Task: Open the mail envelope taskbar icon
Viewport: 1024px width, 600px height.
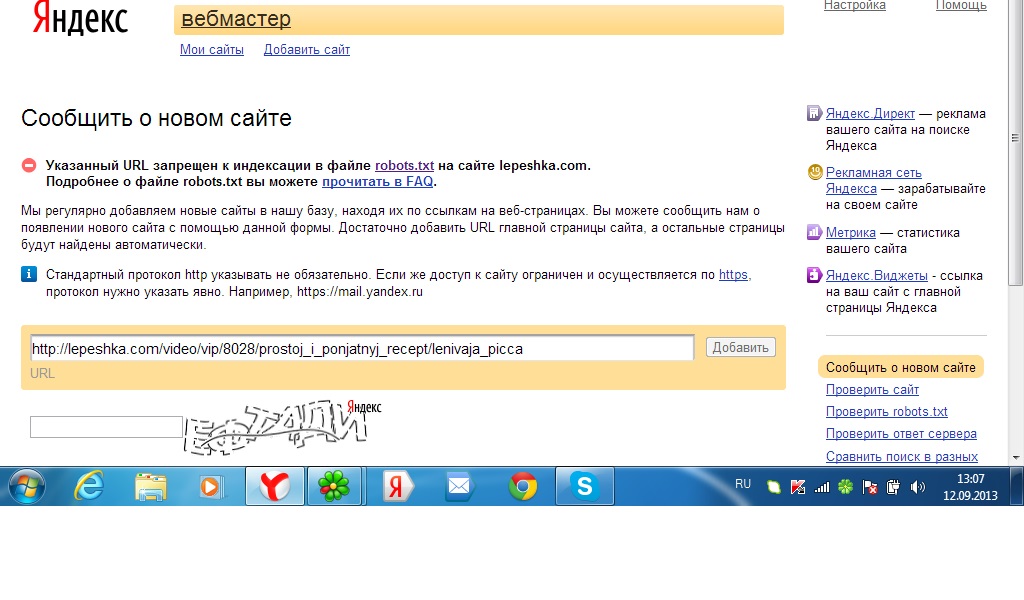Action: 458,486
